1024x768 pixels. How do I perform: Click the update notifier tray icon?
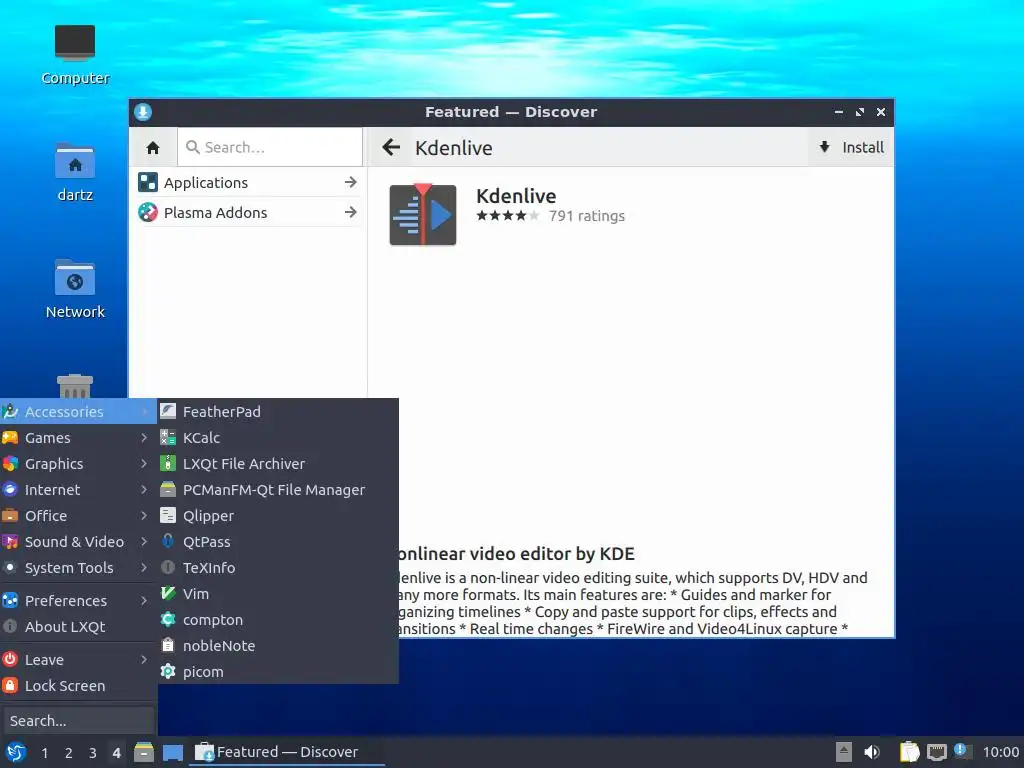coord(961,751)
